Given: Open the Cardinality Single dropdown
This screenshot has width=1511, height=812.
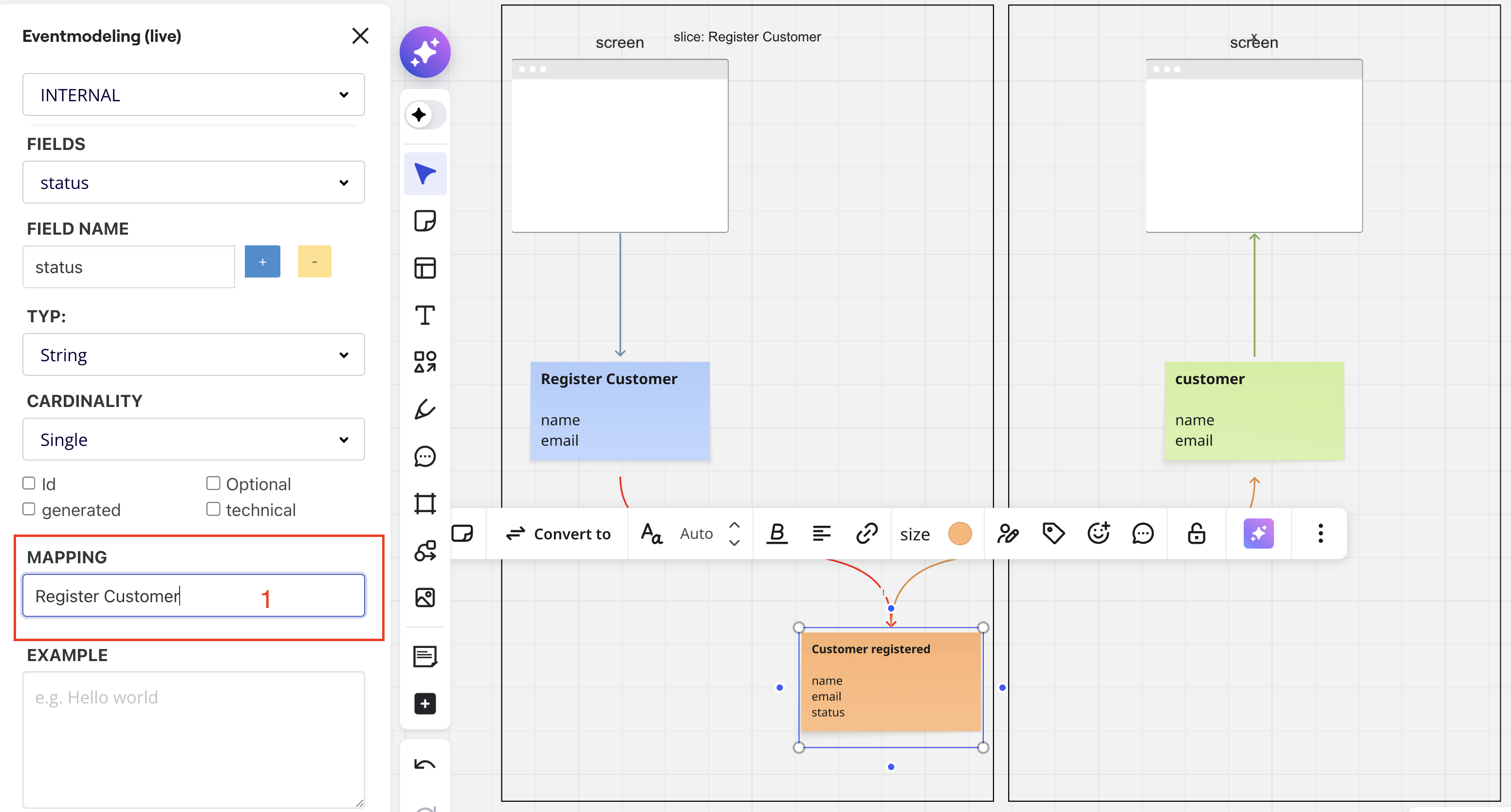Looking at the screenshot, I should click(194, 440).
